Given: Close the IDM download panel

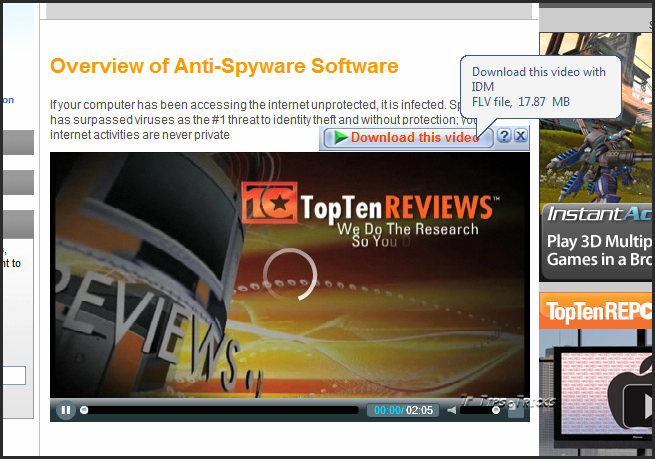Looking at the screenshot, I should pos(520,136).
